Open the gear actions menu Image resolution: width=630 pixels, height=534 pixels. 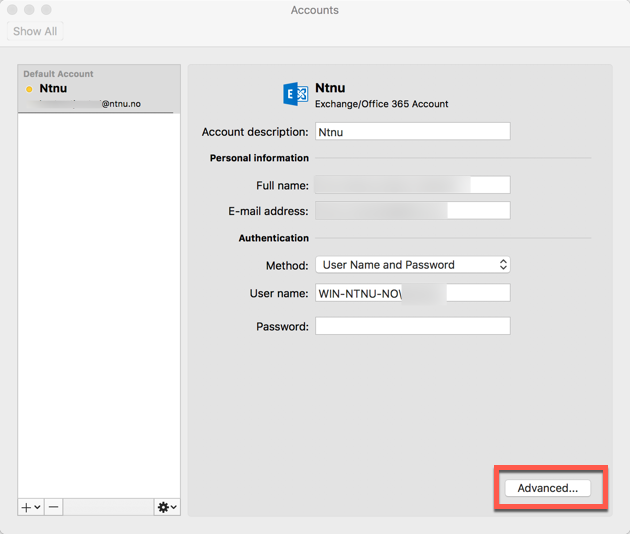pos(167,507)
